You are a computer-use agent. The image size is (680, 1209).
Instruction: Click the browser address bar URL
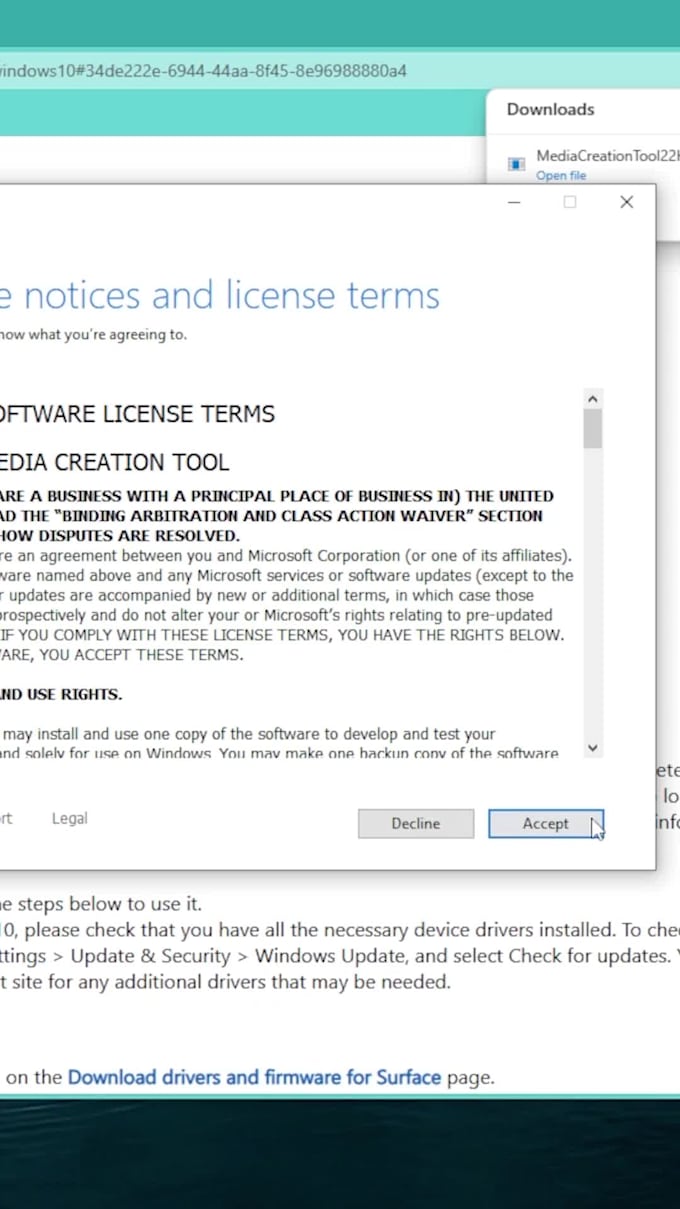(203, 71)
